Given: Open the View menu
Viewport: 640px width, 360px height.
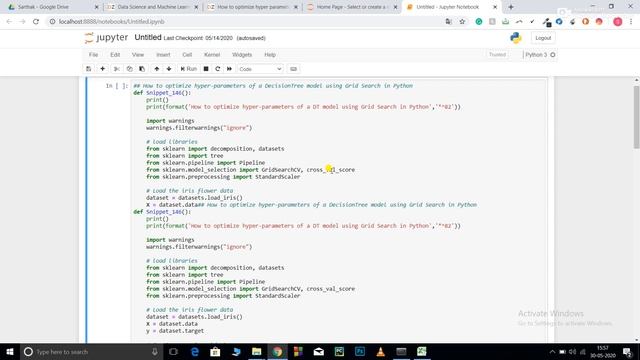Looking at the screenshot, I should (x=138, y=55).
